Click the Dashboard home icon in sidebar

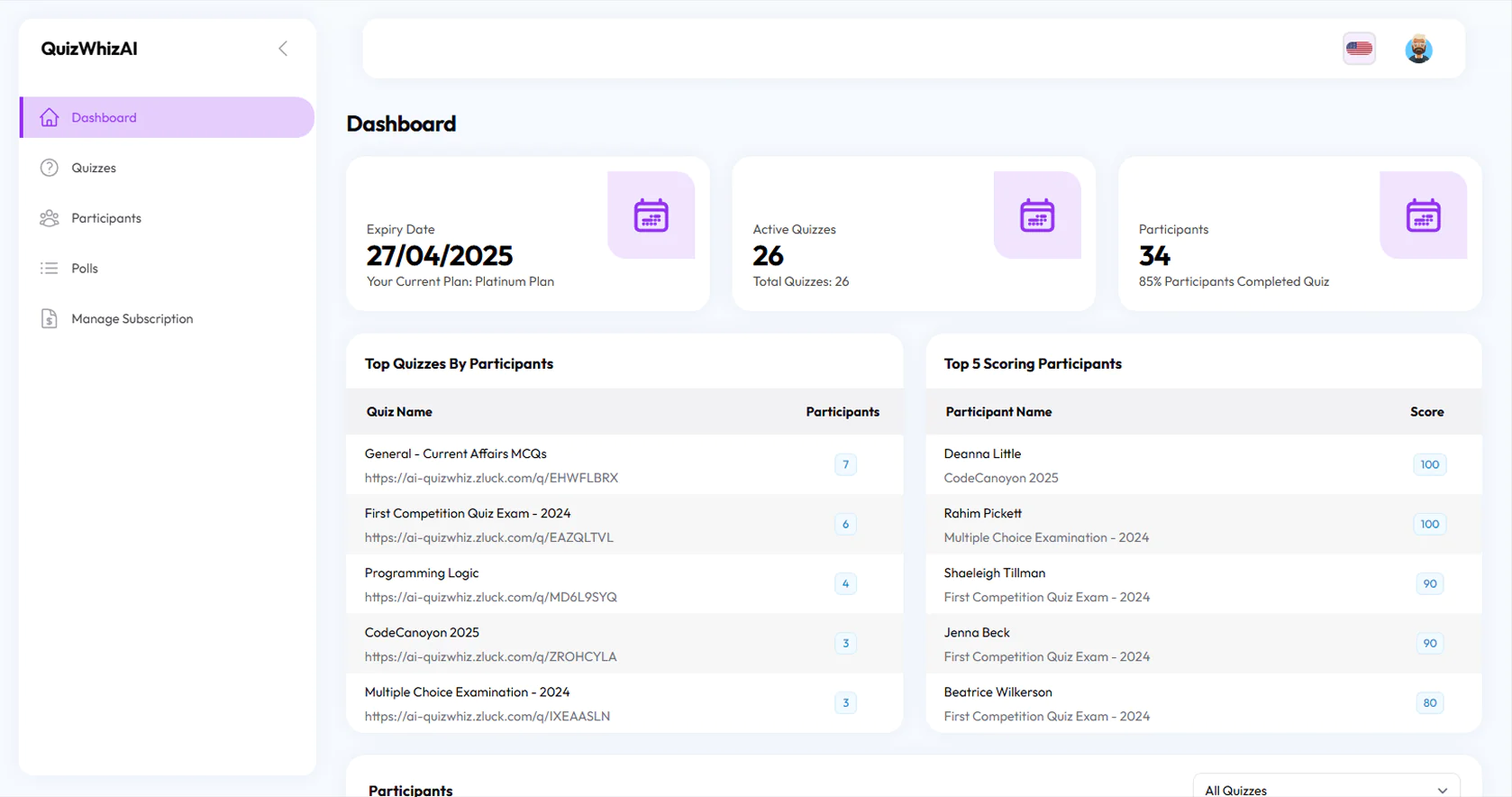[50, 117]
